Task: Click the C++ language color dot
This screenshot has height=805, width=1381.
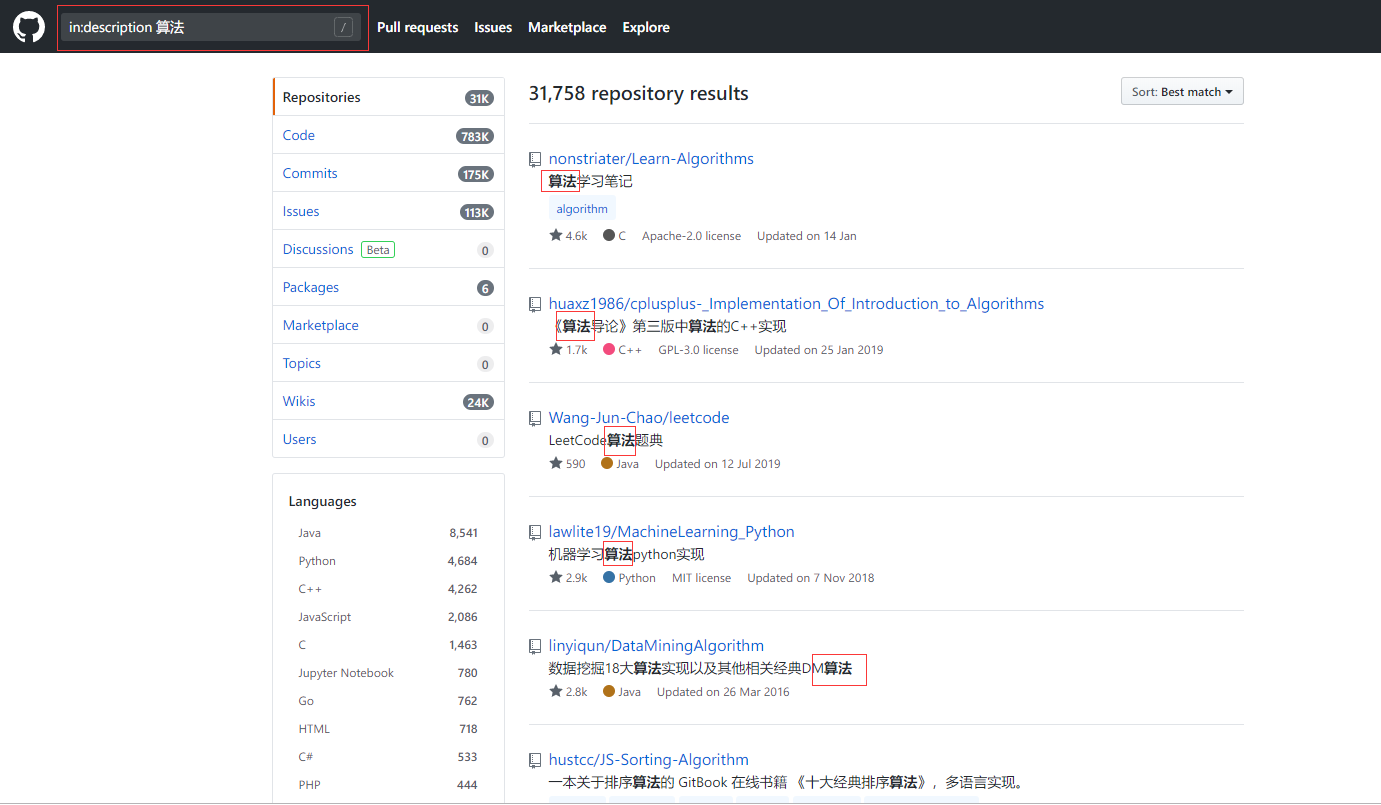Action: click(608, 350)
